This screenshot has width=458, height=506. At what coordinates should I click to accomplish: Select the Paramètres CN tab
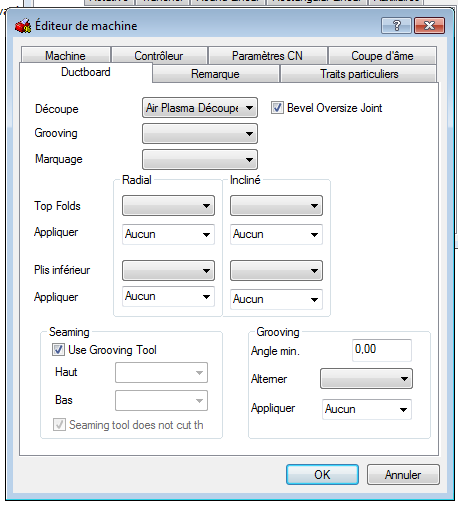pyautogui.click(x=267, y=55)
